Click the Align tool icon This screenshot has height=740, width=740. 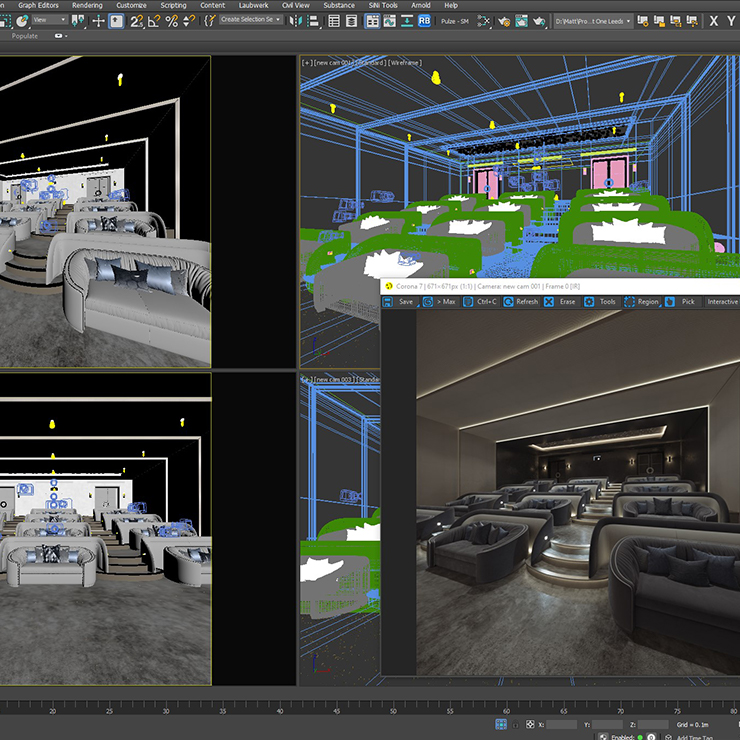313,21
